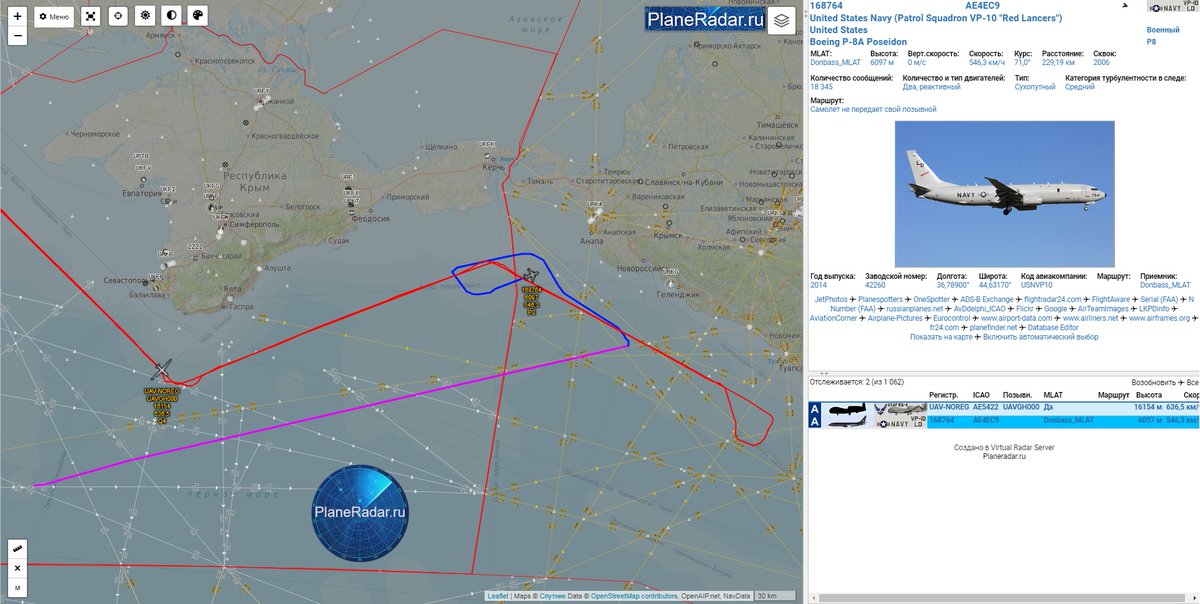Open the AviationCorner link

[x=833, y=319]
